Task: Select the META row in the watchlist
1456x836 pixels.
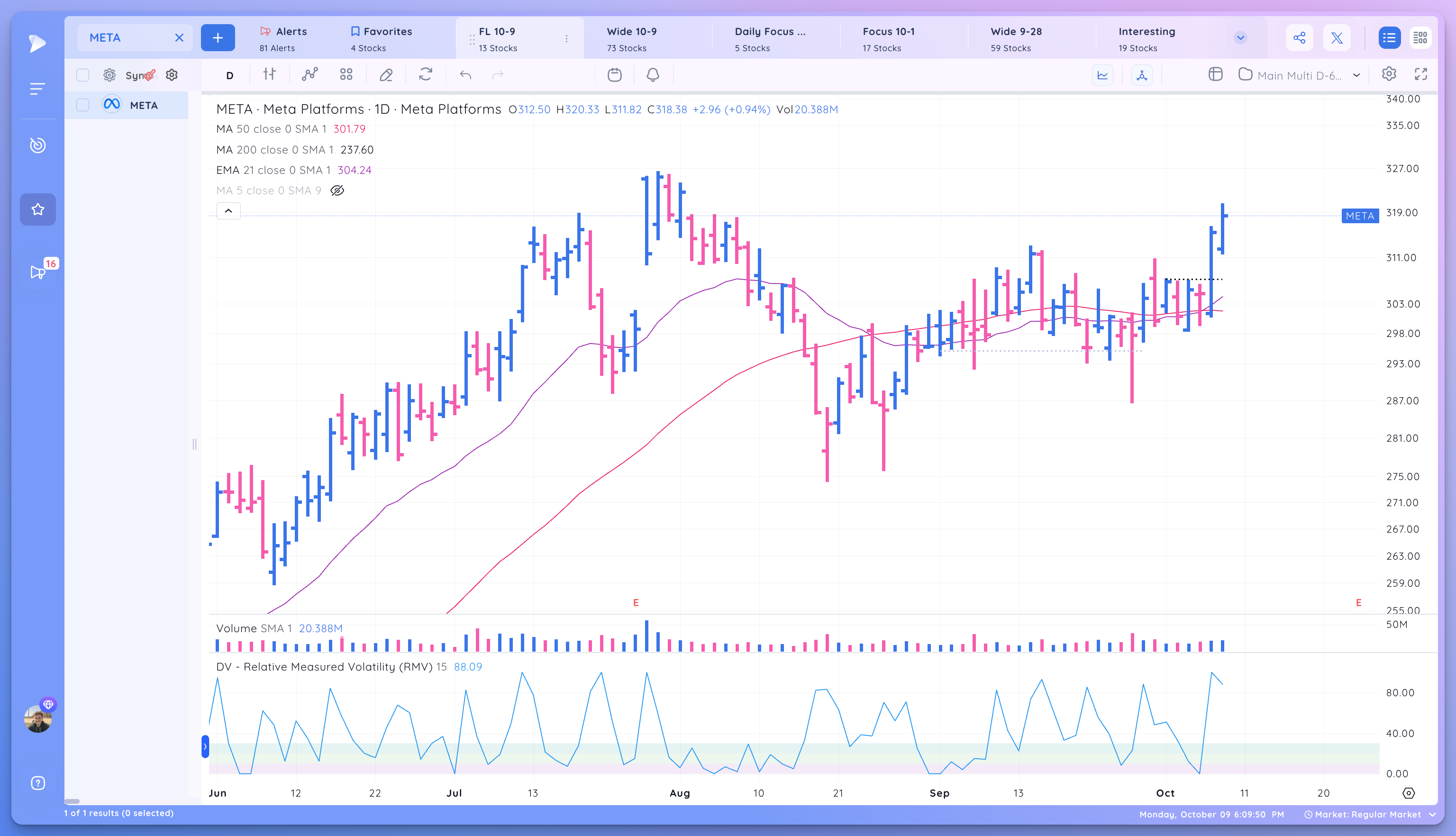Action: [126, 105]
